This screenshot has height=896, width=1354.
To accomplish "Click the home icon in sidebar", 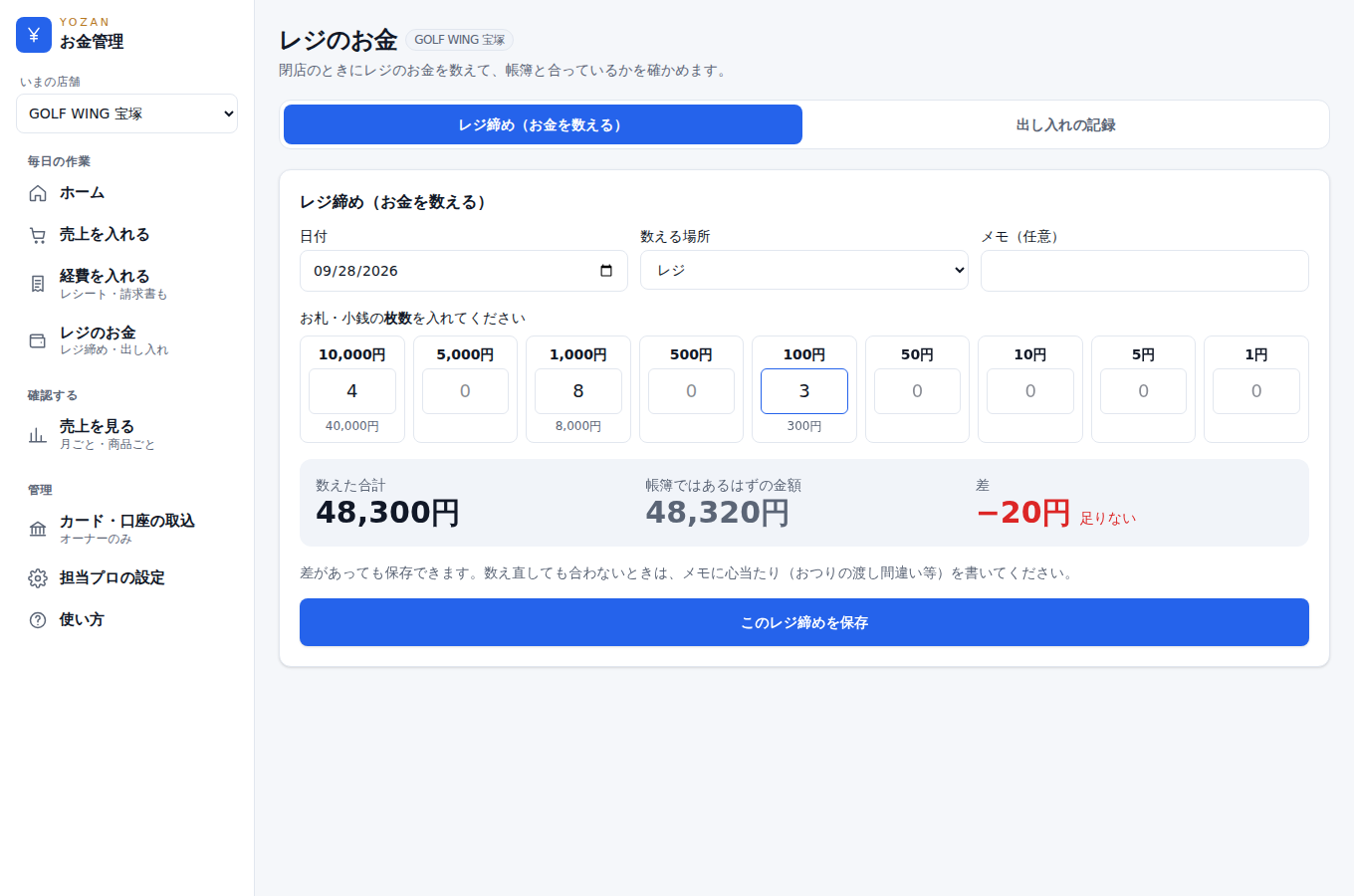I will click(x=38, y=193).
